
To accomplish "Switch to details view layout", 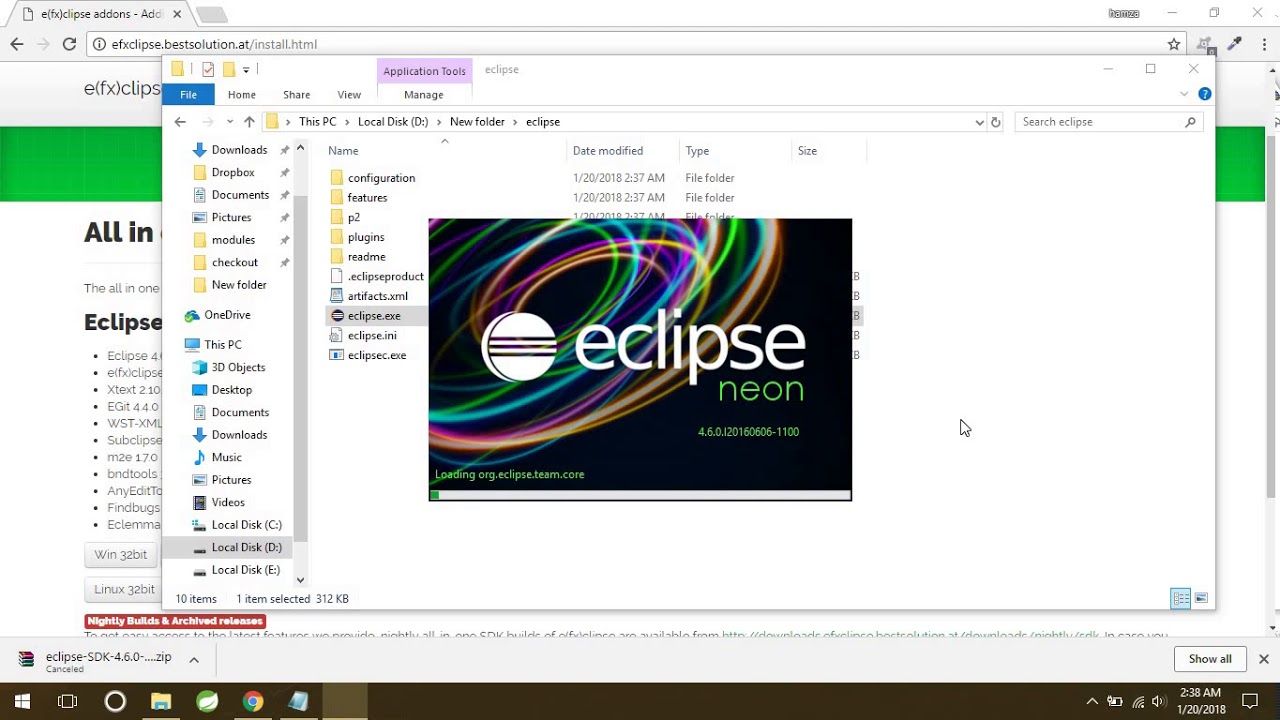I will pyautogui.click(x=1181, y=598).
